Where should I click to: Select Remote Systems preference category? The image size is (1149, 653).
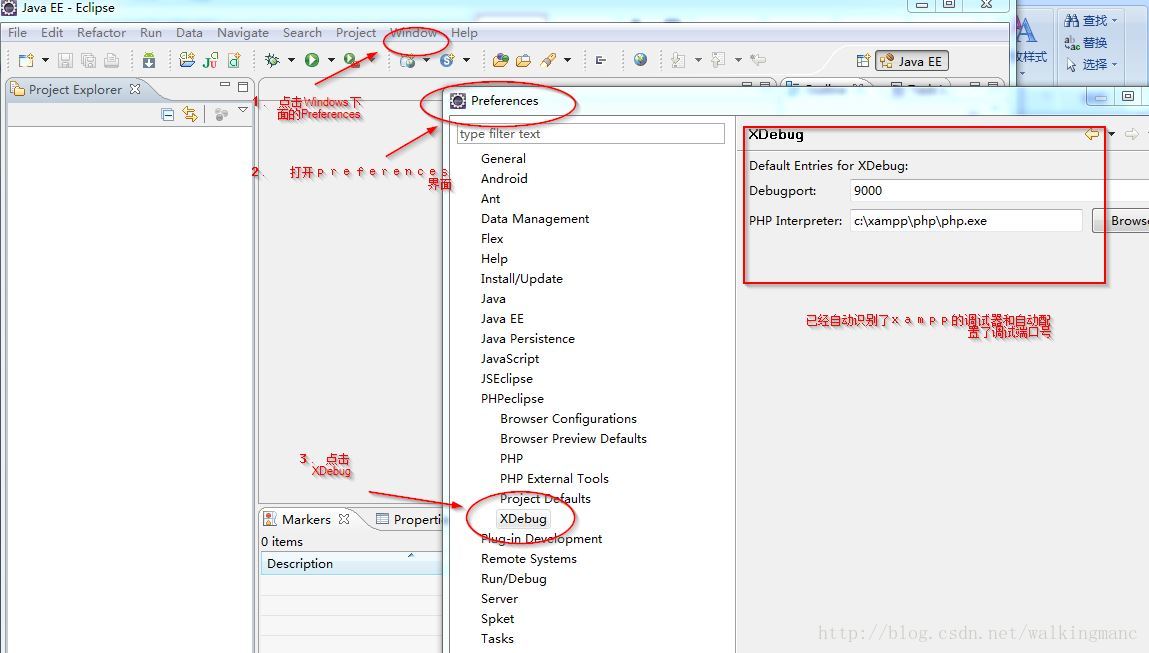528,559
